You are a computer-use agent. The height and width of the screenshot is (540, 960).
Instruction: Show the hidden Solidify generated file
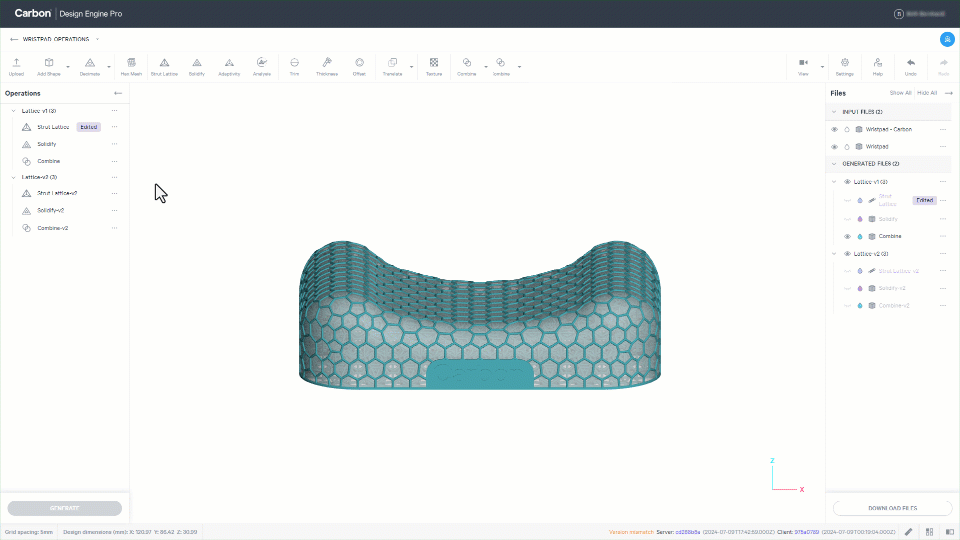pyautogui.click(x=848, y=219)
